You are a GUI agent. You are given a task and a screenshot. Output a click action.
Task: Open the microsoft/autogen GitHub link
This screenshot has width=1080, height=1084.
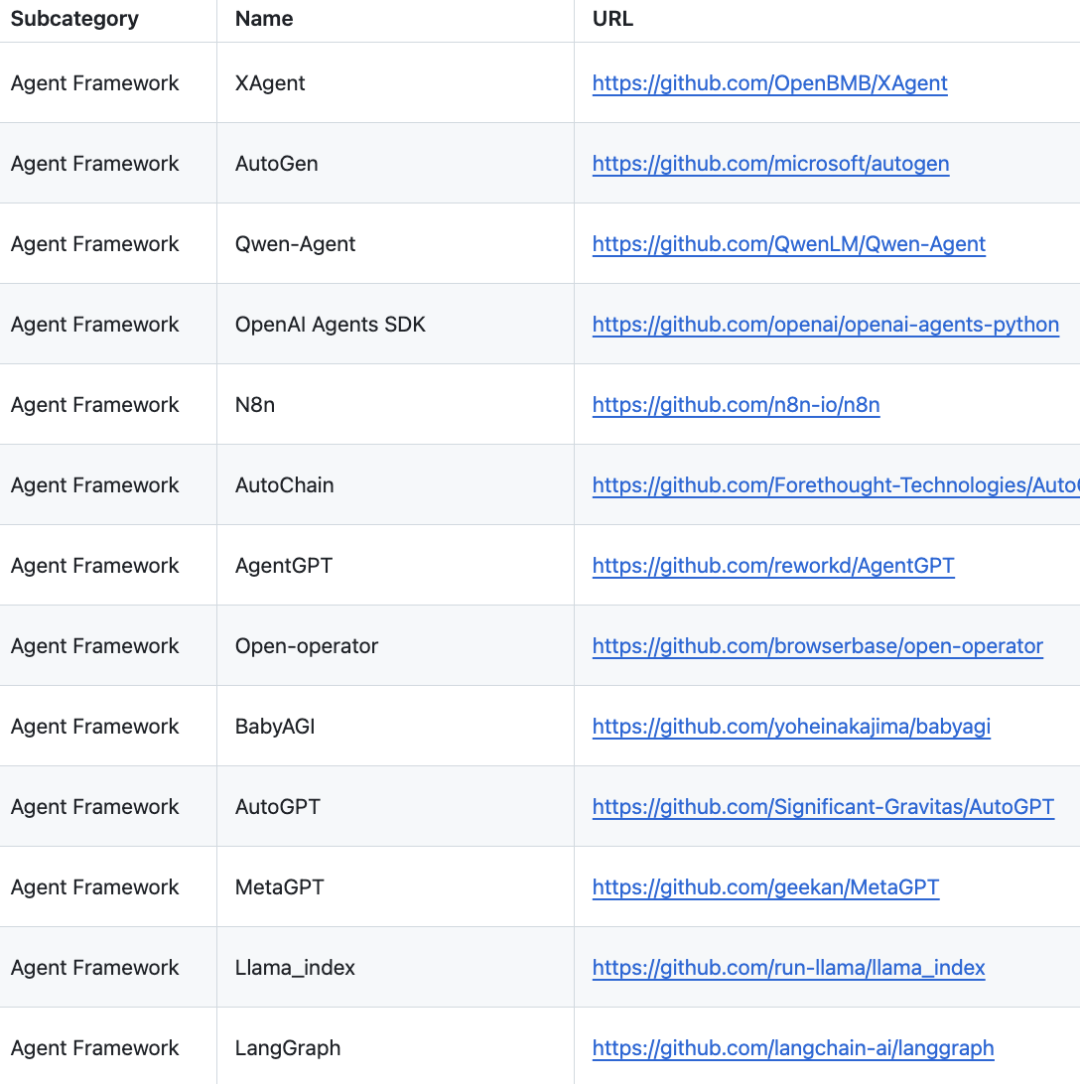(770, 163)
